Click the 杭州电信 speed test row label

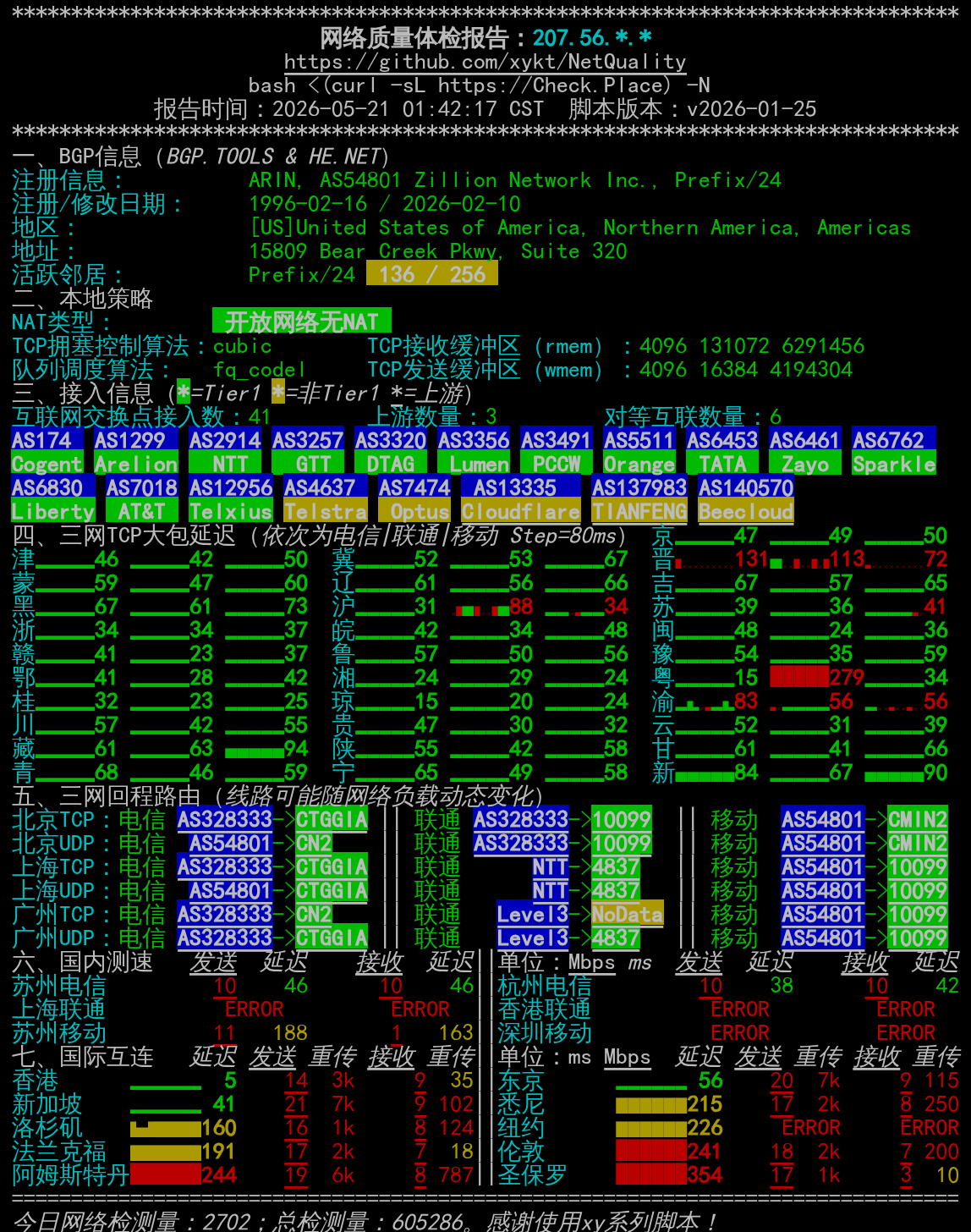[x=545, y=986]
